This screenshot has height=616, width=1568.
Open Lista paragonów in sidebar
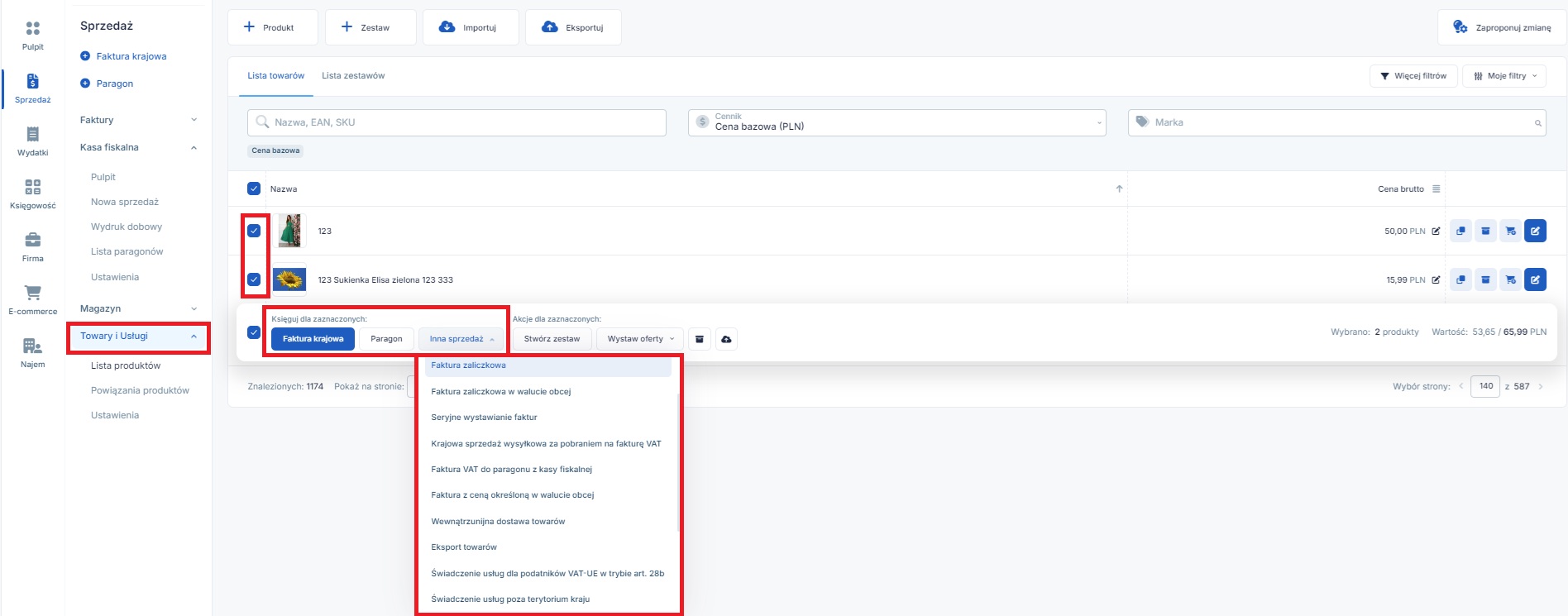tap(127, 251)
